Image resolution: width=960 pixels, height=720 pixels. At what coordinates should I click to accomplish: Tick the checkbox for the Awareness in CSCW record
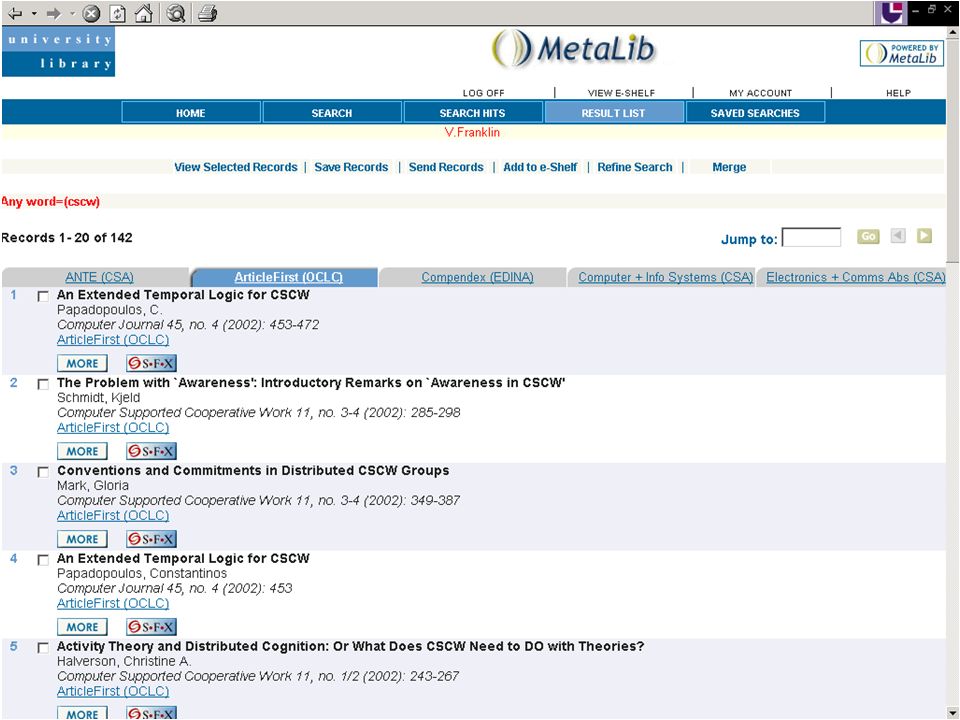pyautogui.click(x=43, y=384)
